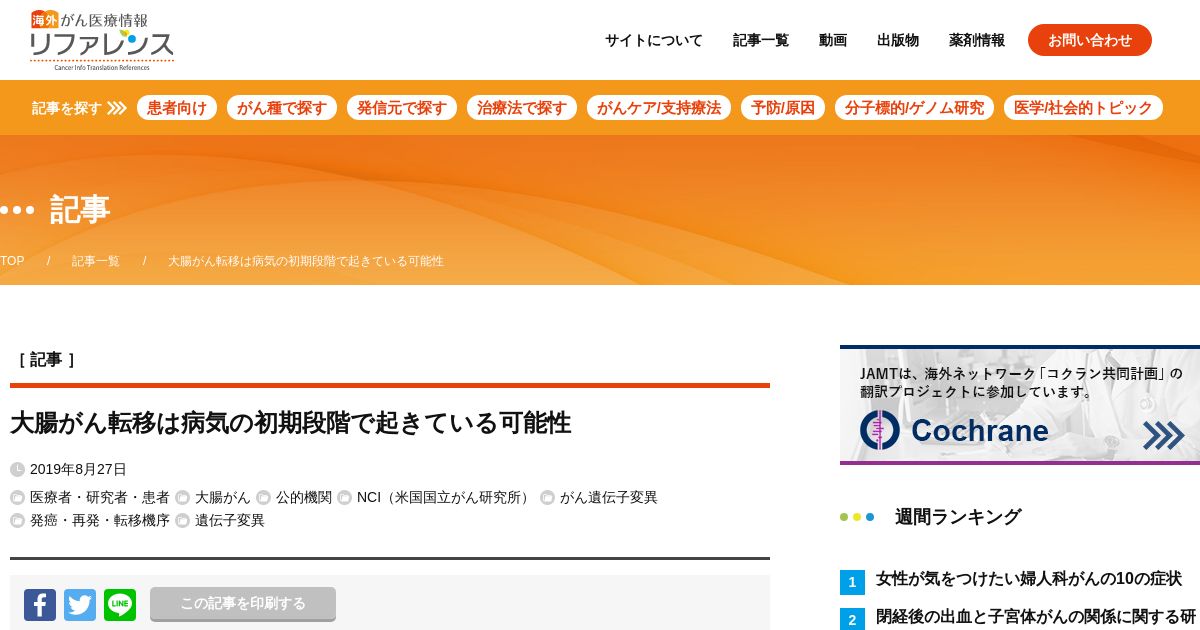Screen dimensions: 1200x630
Task: Open サイトについて menu item
Action: click(x=654, y=40)
